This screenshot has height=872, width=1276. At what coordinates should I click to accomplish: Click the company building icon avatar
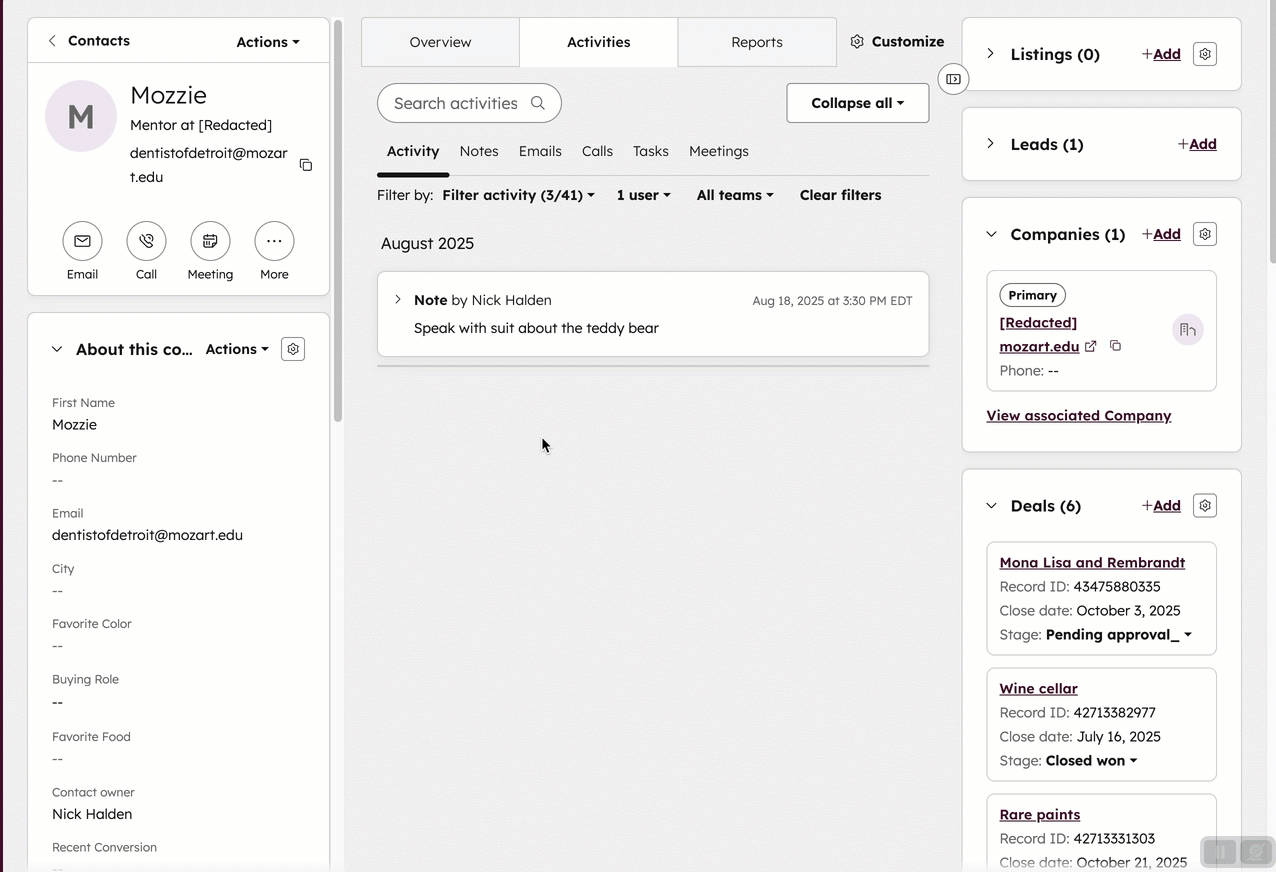tap(1187, 329)
